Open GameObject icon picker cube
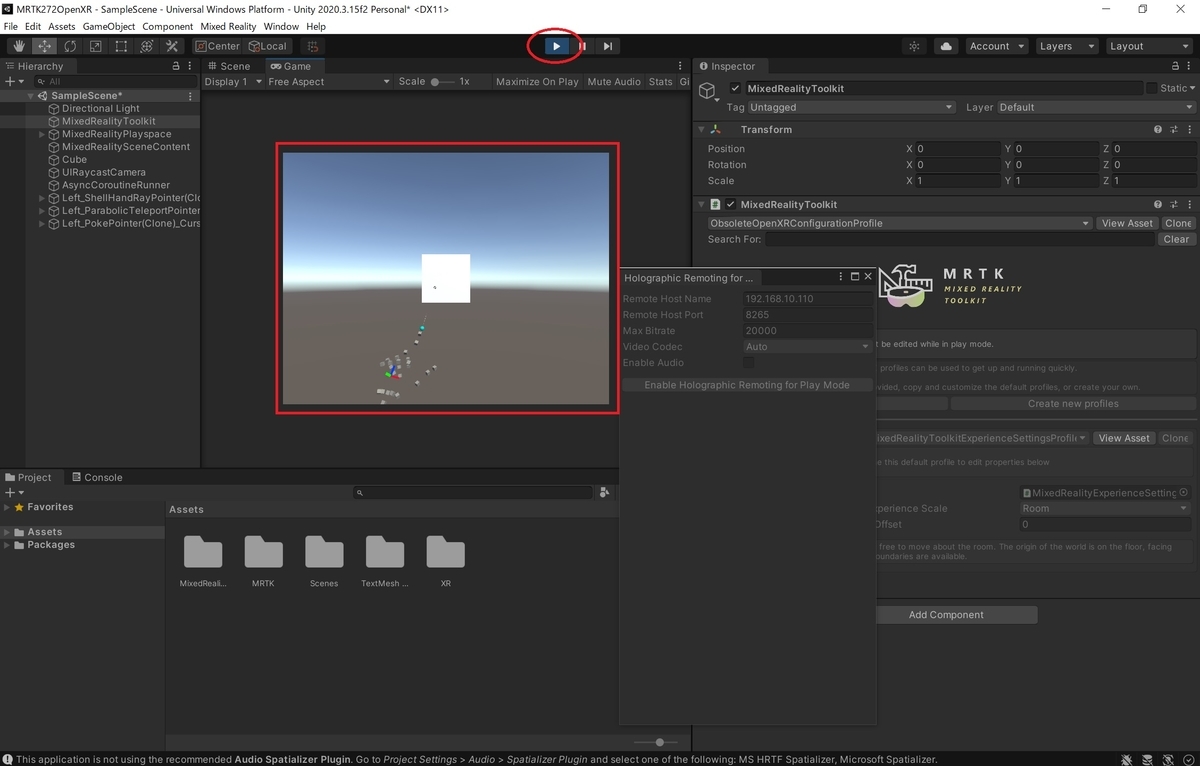The width and height of the screenshot is (1200, 766). [x=708, y=91]
